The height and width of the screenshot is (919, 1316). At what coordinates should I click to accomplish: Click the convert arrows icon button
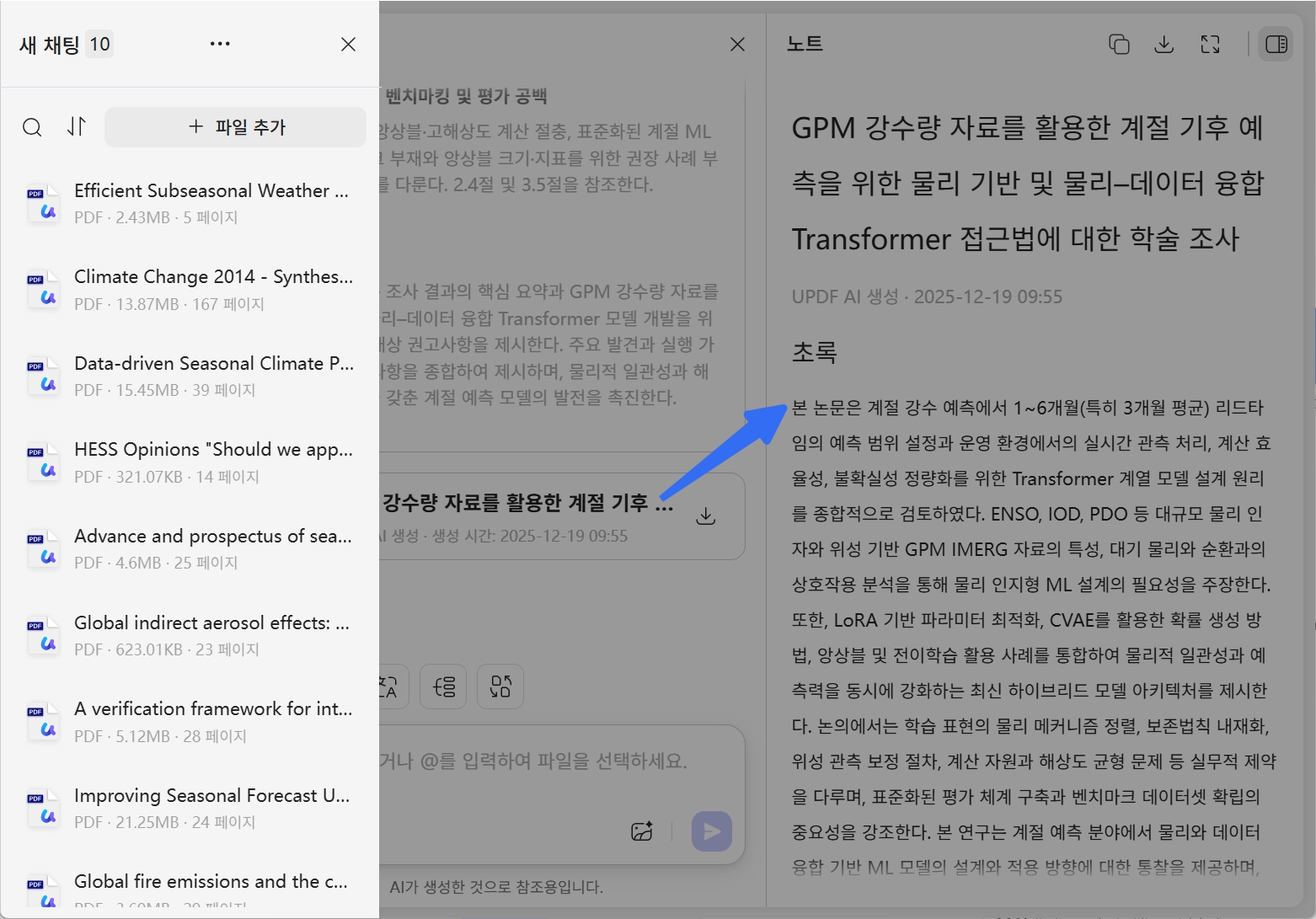tap(500, 687)
